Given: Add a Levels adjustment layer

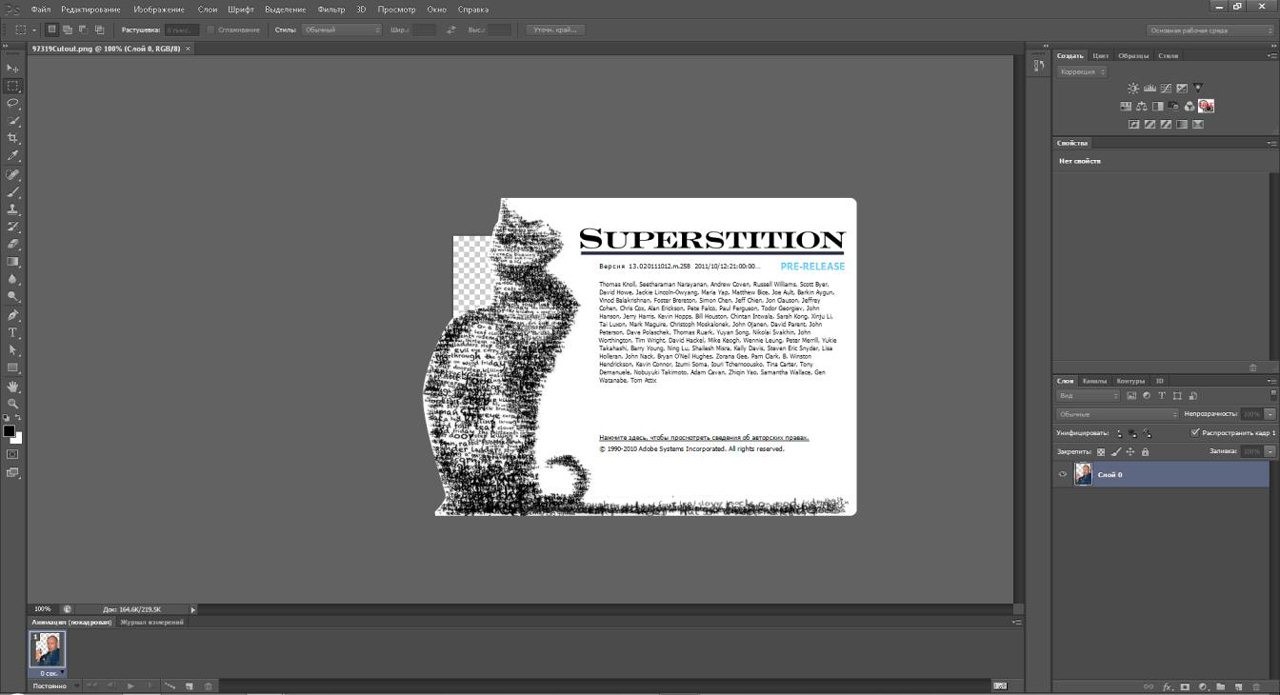Looking at the screenshot, I should pyautogui.click(x=1149, y=88).
